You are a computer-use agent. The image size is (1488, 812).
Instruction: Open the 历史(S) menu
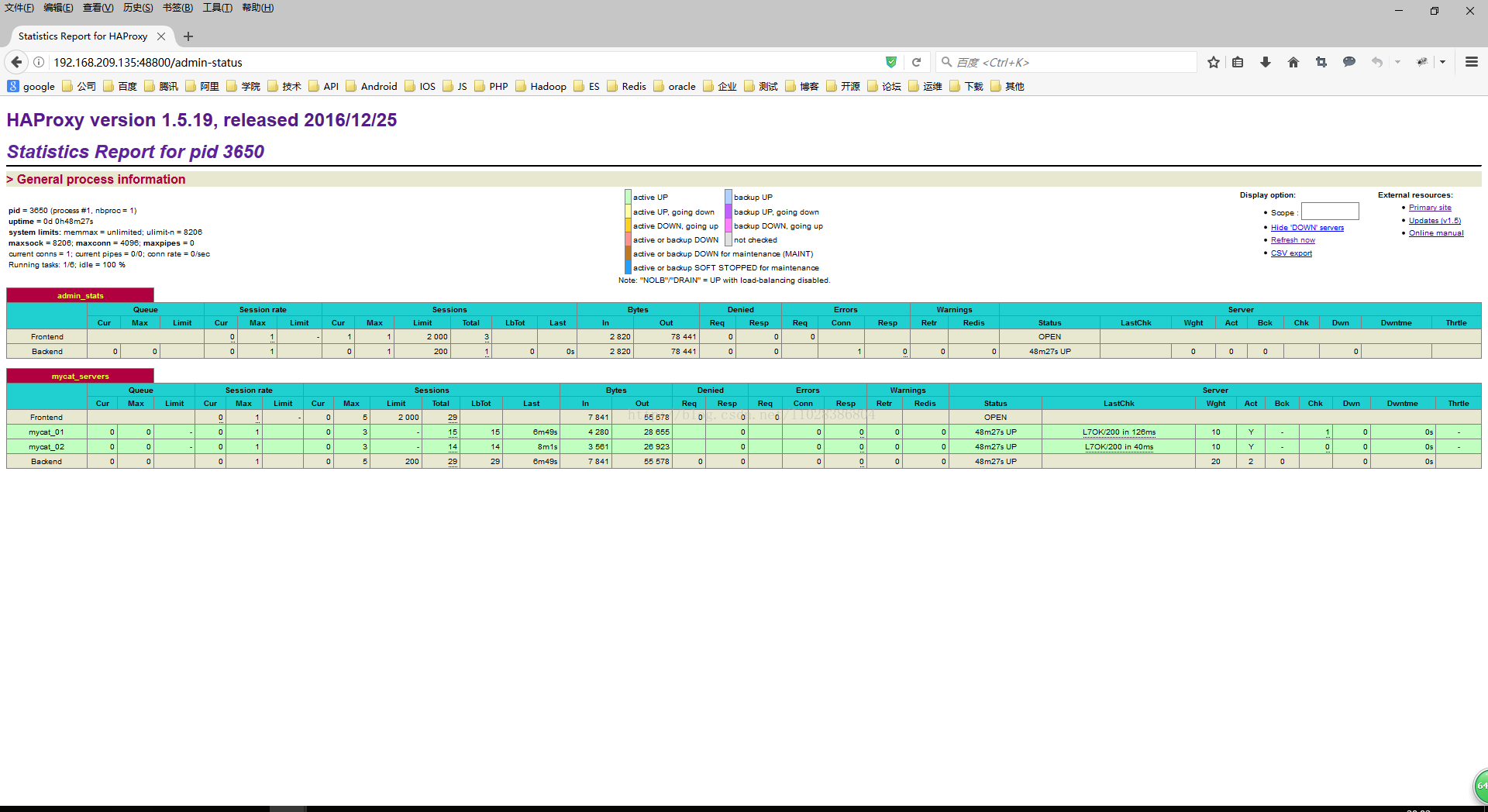tap(138, 8)
